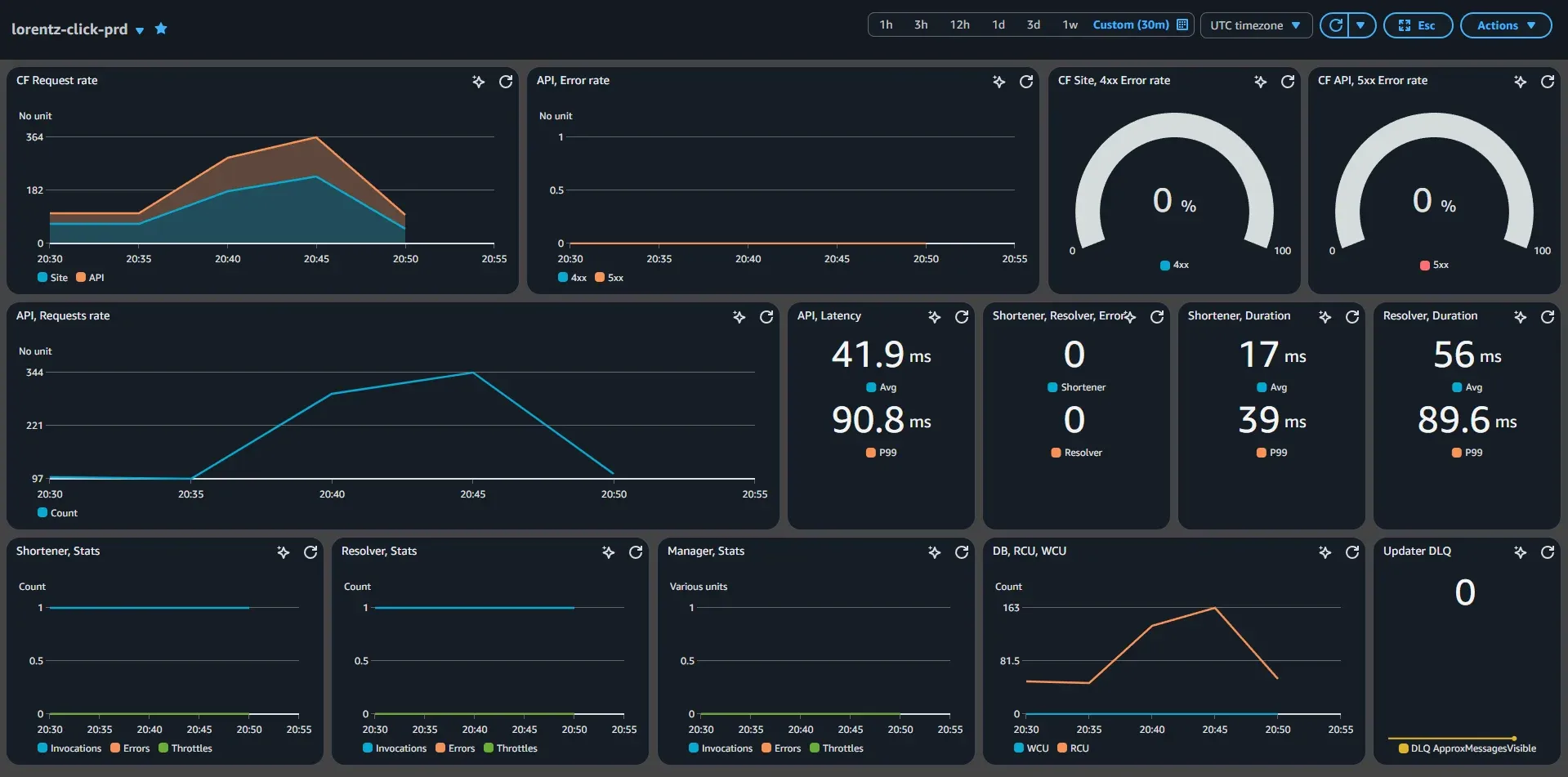Open AI insights for Updater DLQ

click(1520, 552)
